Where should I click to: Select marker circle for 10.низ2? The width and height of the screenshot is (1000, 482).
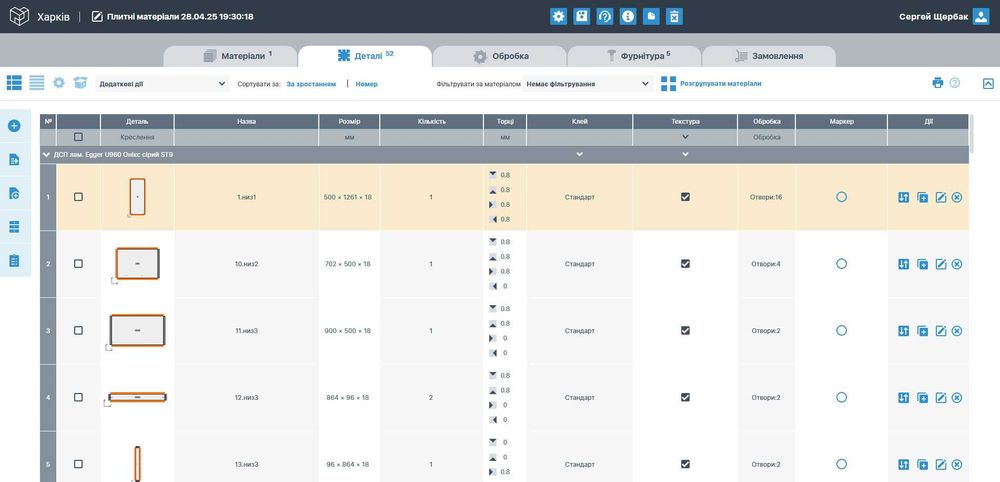[x=841, y=263]
